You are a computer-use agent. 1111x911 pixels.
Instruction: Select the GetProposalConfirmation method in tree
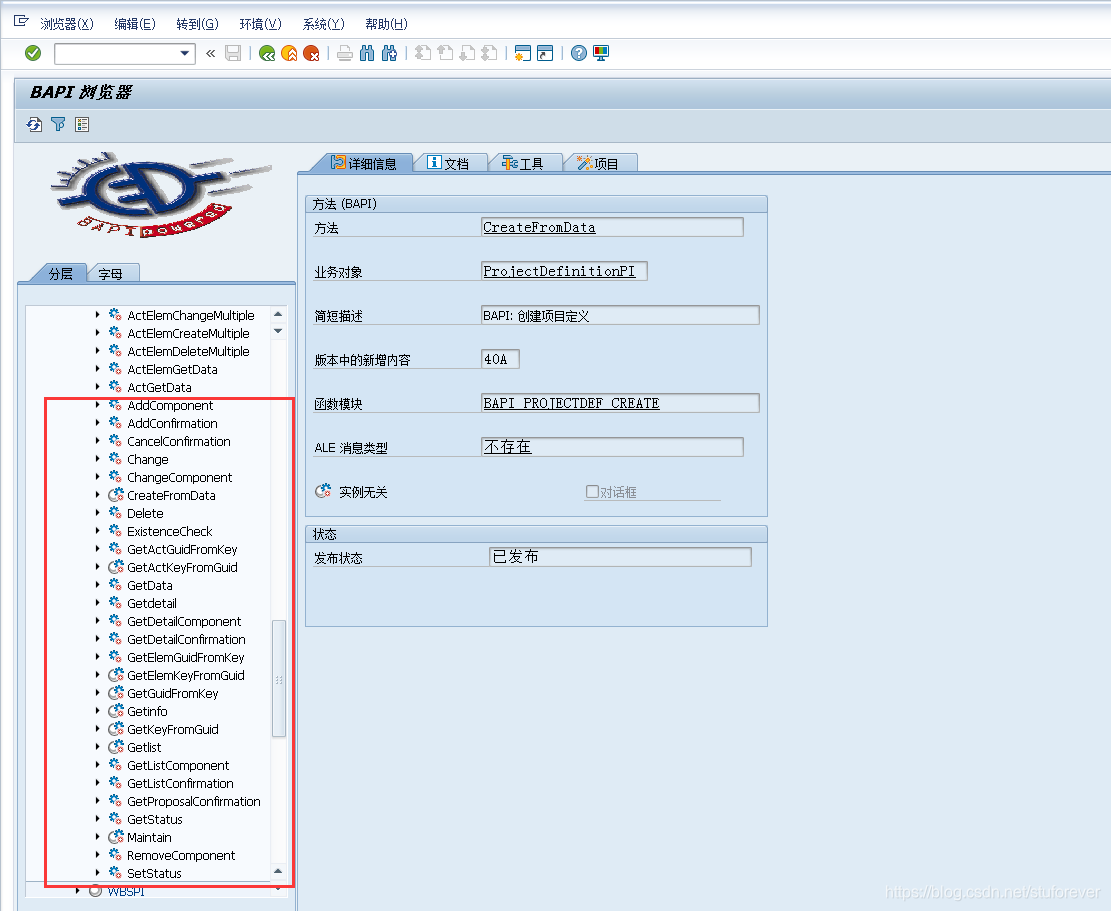[193, 801]
